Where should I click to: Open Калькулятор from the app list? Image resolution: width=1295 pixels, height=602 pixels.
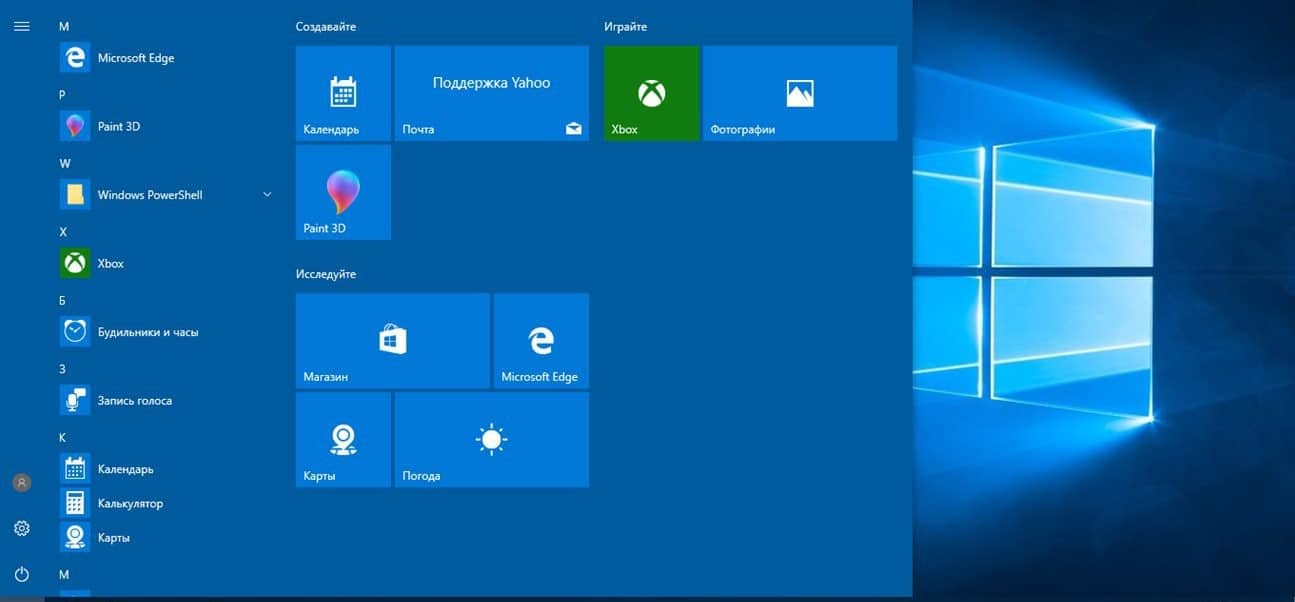pos(129,504)
